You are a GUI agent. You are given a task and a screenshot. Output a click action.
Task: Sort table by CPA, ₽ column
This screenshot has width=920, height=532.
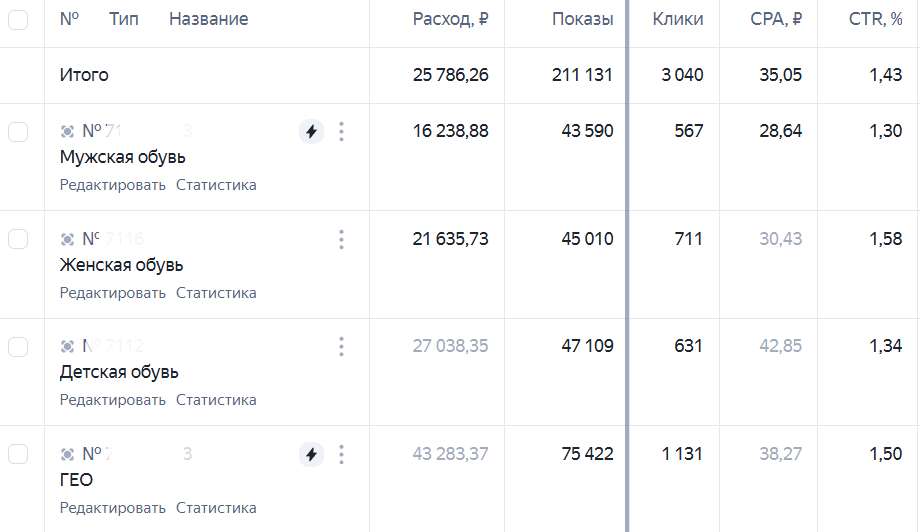776,19
